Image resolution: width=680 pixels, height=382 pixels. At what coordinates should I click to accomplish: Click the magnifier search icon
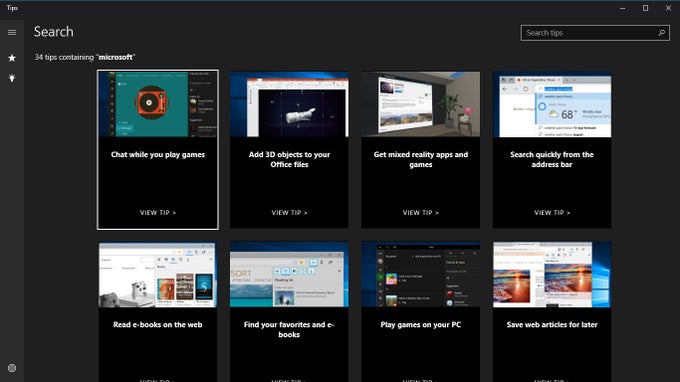point(661,33)
